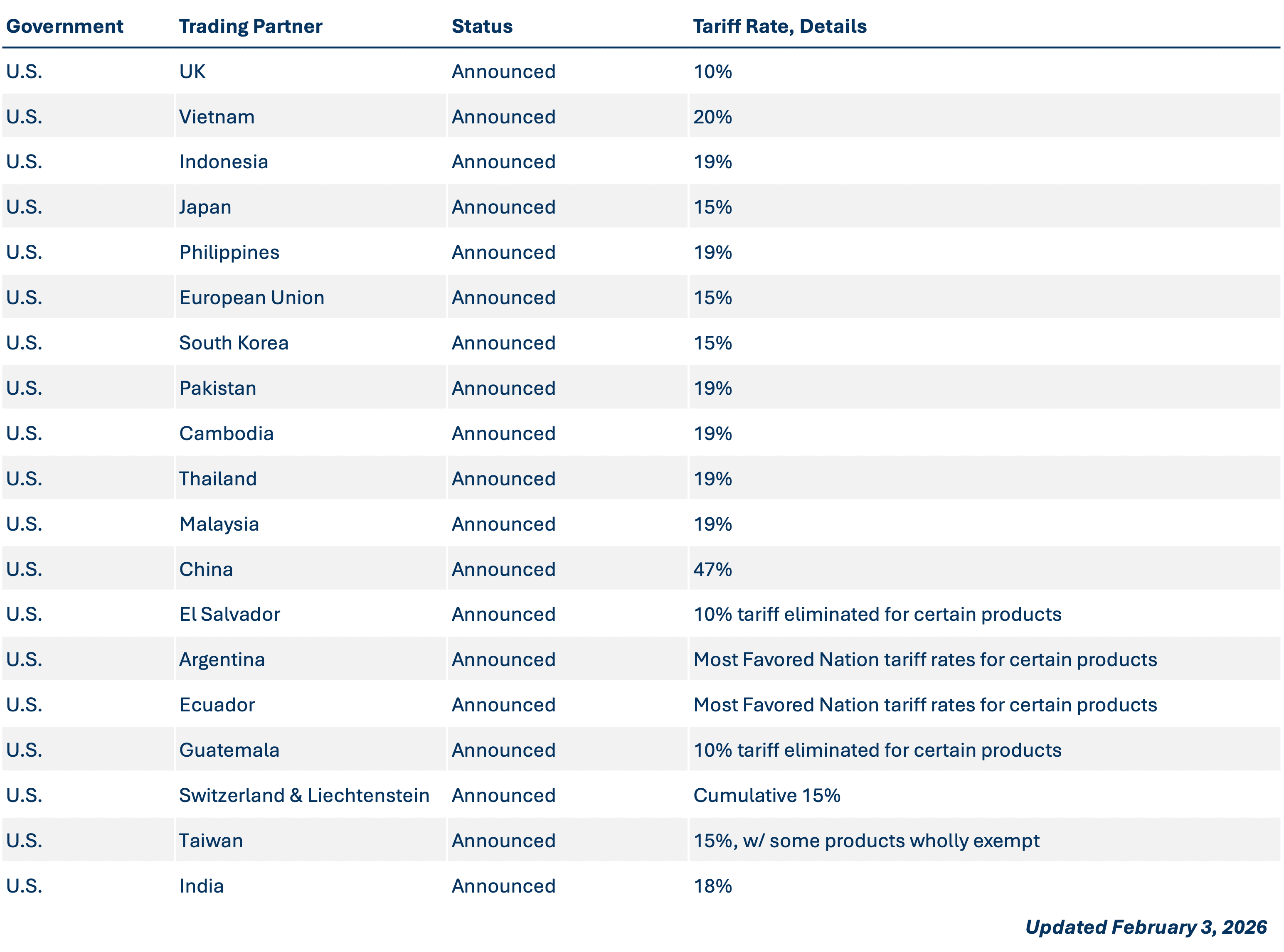This screenshot has height=952, width=1284.
Task: Select the U.S. cell in Pakistan row
Action: [x=24, y=389]
